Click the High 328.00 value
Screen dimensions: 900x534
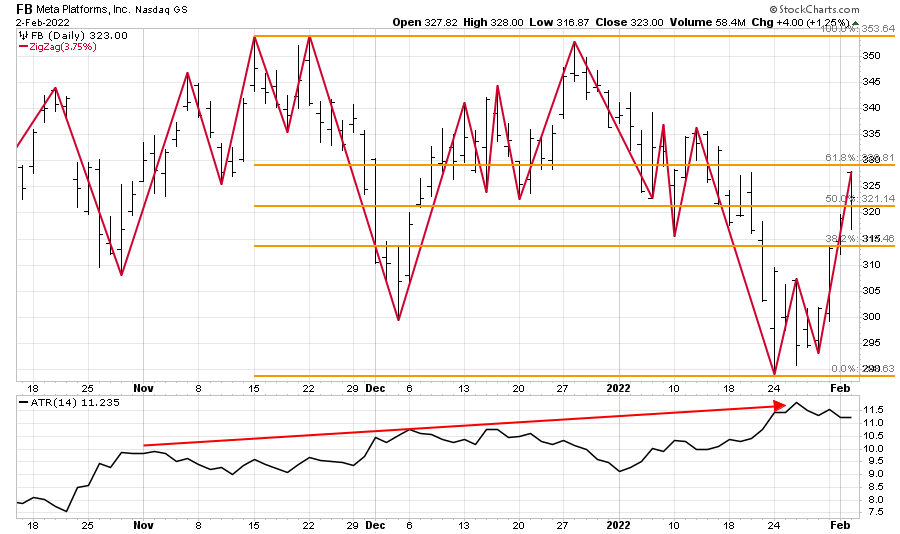tap(493, 22)
